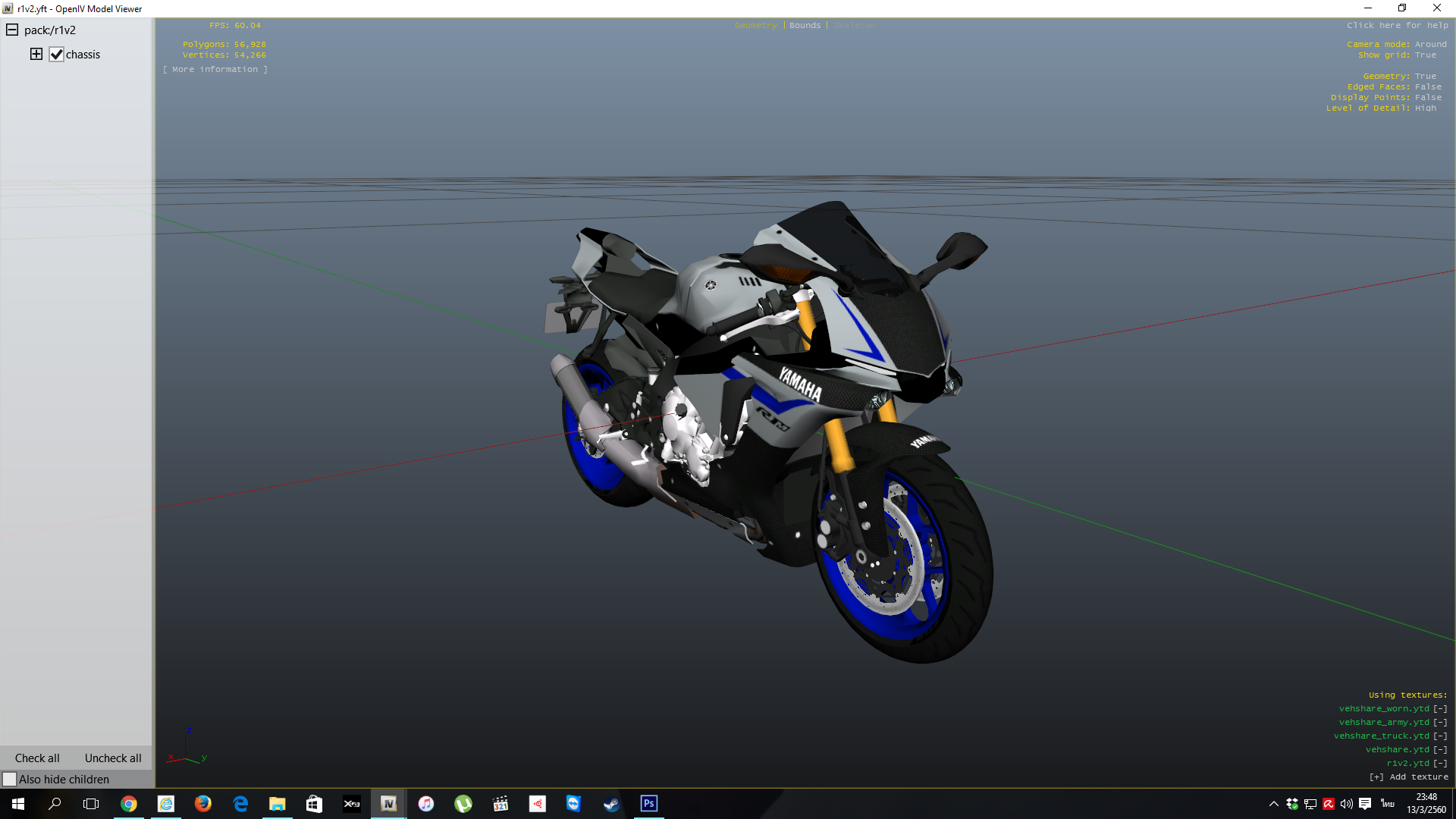Toggle the Show grid setting

click(1425, 55)
